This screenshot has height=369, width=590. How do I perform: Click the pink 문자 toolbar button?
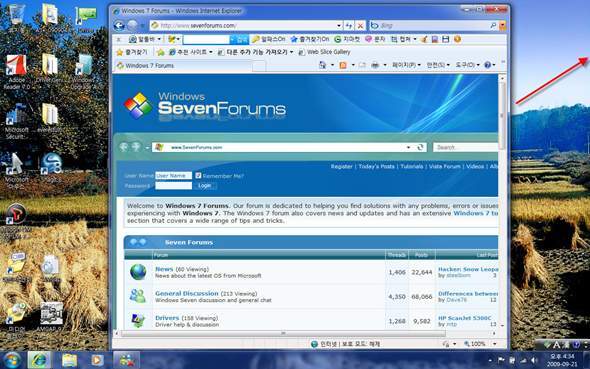point(375,39)
